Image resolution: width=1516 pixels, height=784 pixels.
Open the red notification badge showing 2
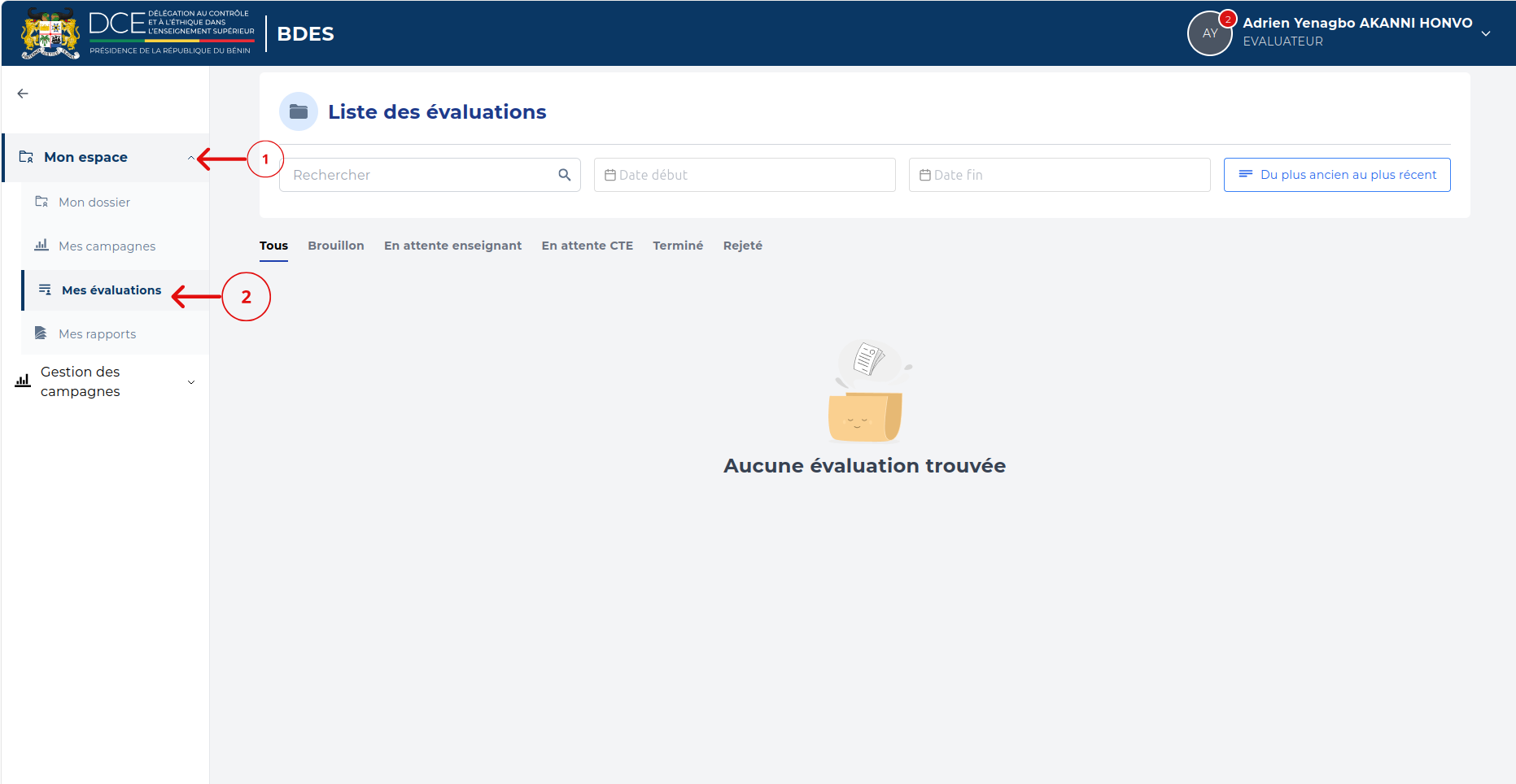tap(1228, 19)
